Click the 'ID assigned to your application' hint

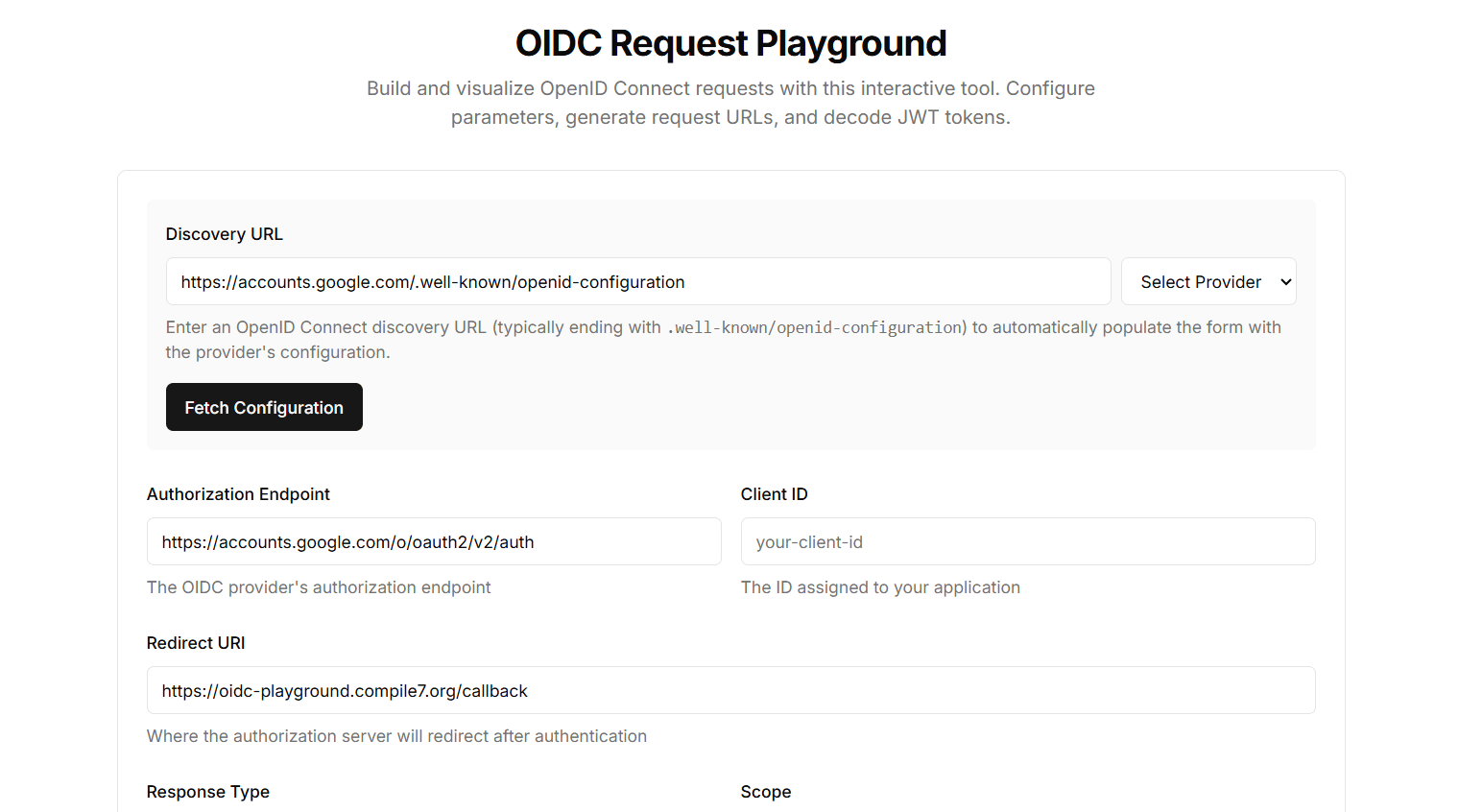tap(879, 587)
